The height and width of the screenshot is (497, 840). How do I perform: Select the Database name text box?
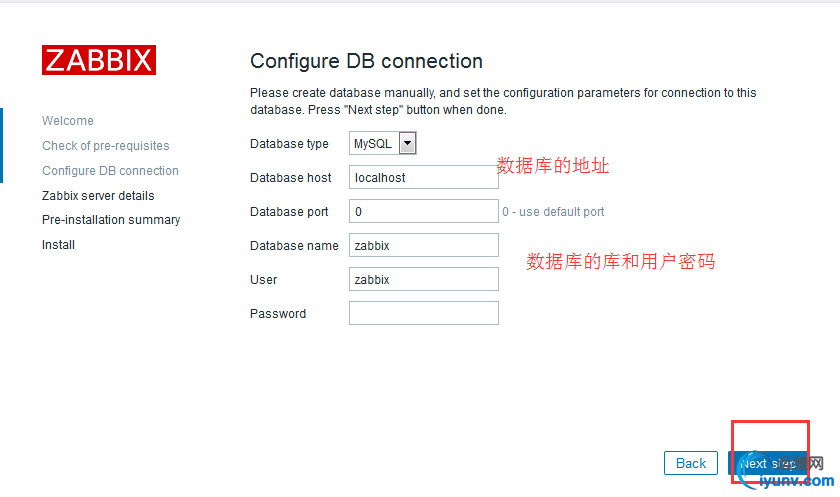pyautogui.click(x=423, y=245)
